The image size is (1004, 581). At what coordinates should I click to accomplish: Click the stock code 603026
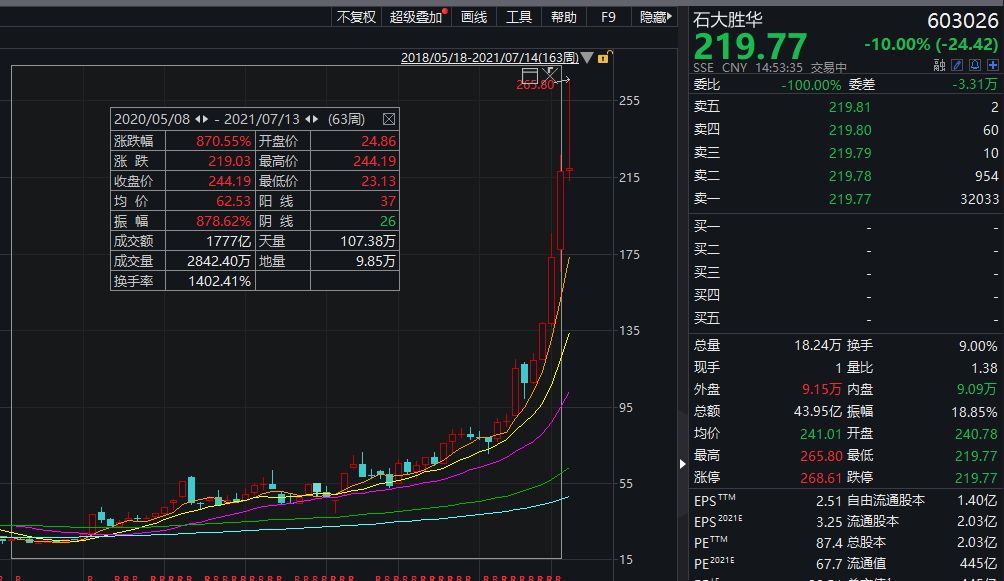pyautogui.click(x=963, y=20)
